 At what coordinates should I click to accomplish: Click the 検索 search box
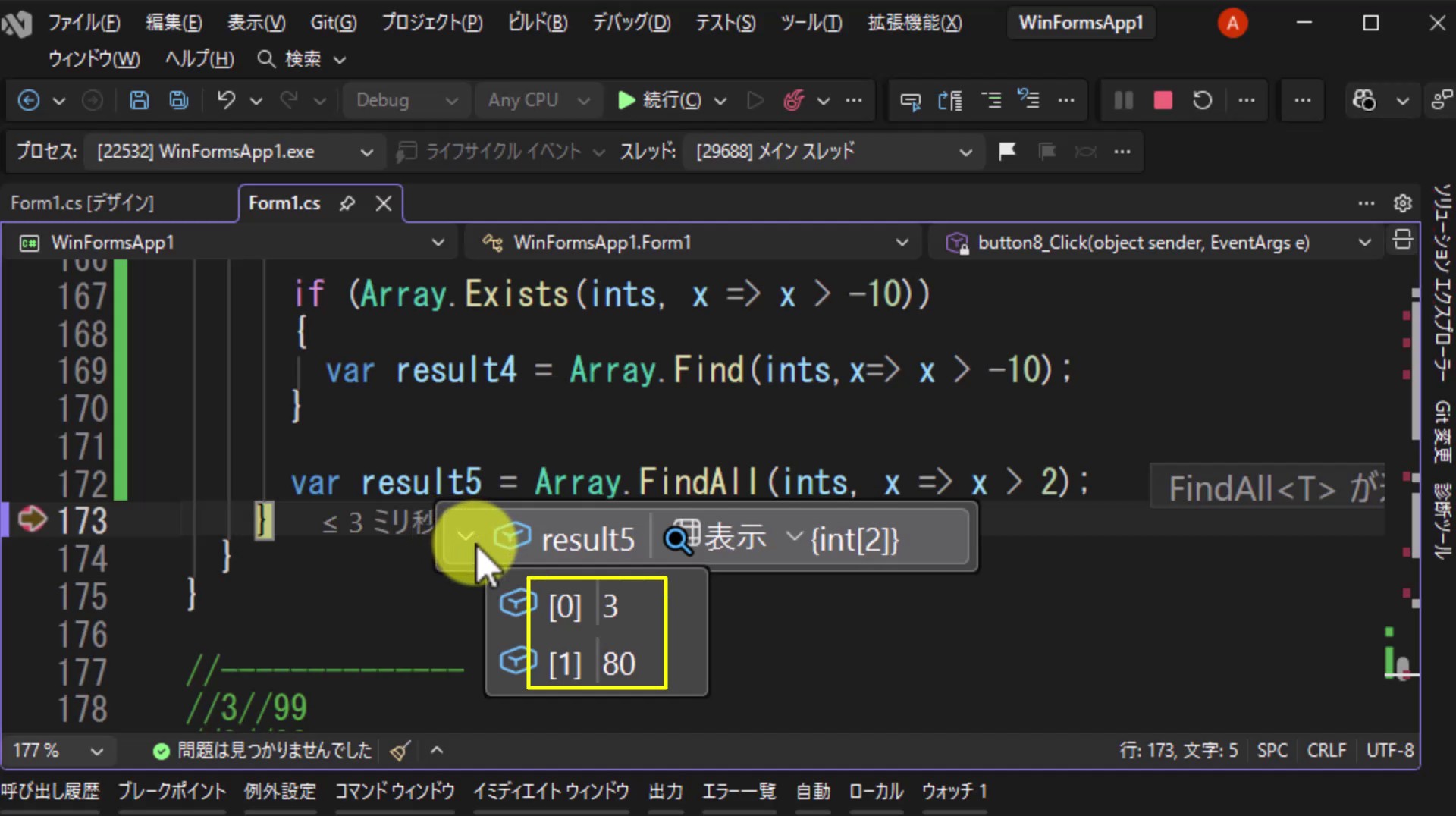[301, 59]
